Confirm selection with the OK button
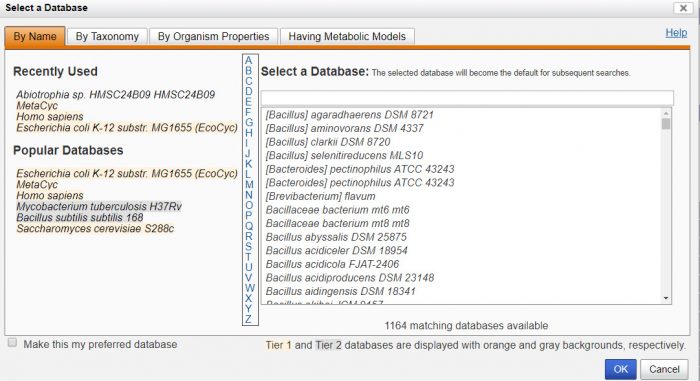The image size is (700, 381). click(x=621, y=369)
